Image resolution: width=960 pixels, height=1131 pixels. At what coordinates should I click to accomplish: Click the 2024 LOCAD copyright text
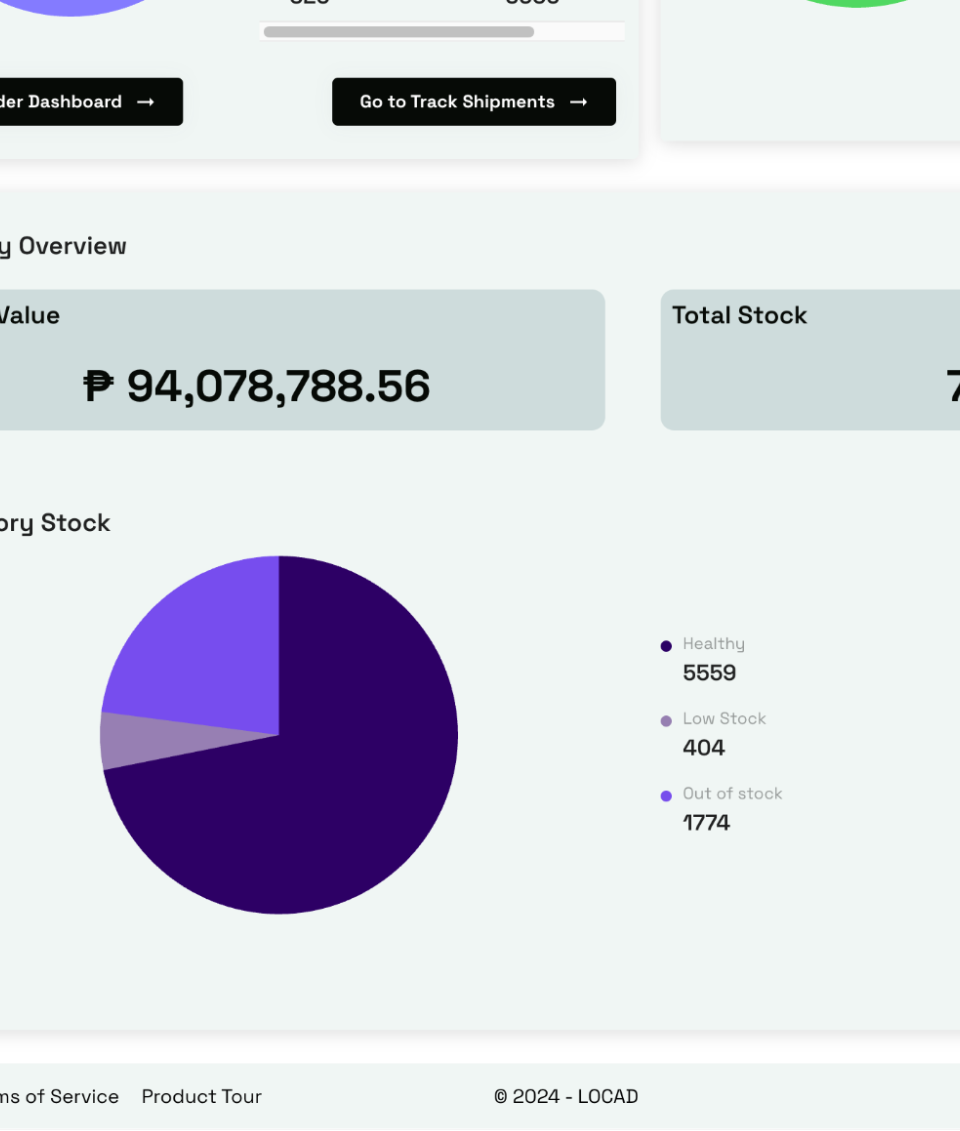(566, 1096)
